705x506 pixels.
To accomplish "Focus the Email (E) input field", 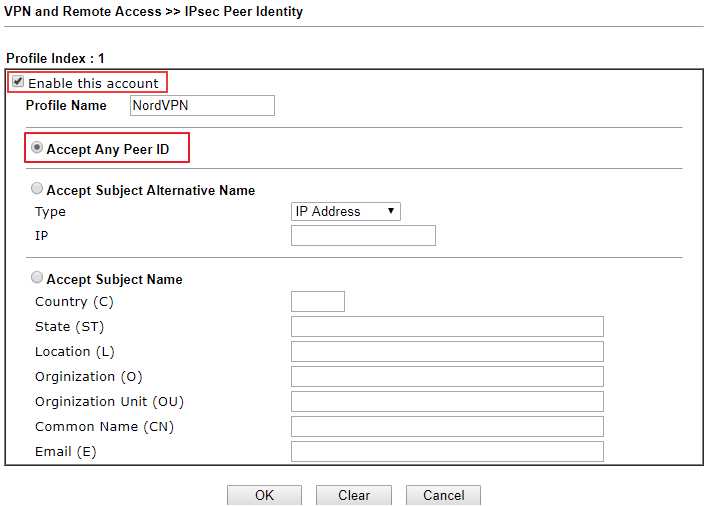I will pos(447,452).
